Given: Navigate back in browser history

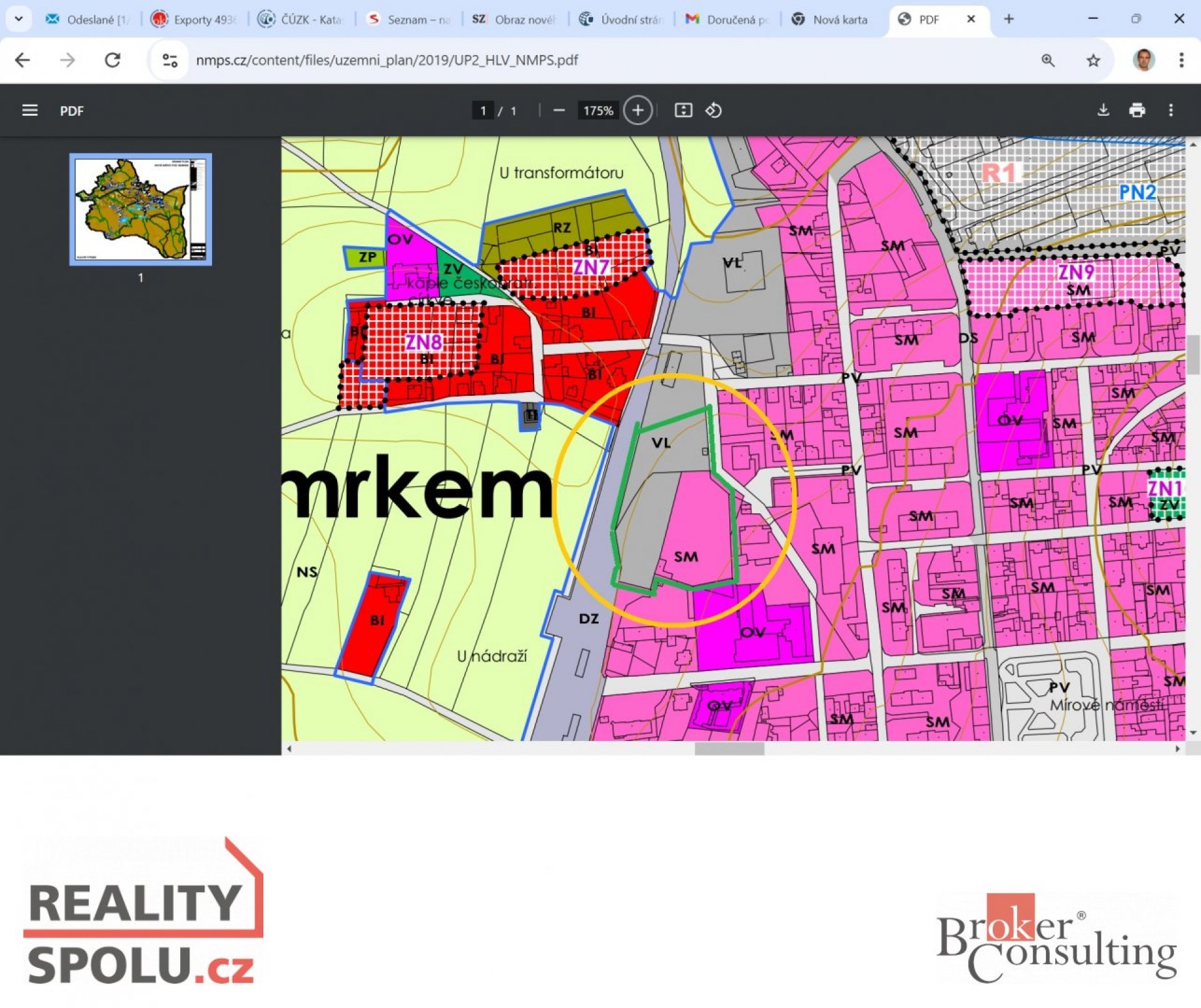Looking at the screenshot, I should pos(23,60).
